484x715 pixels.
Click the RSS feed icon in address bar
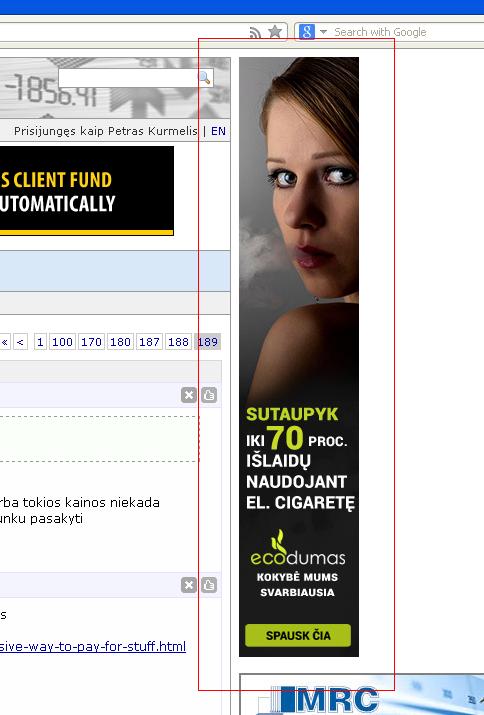point(255,32)
